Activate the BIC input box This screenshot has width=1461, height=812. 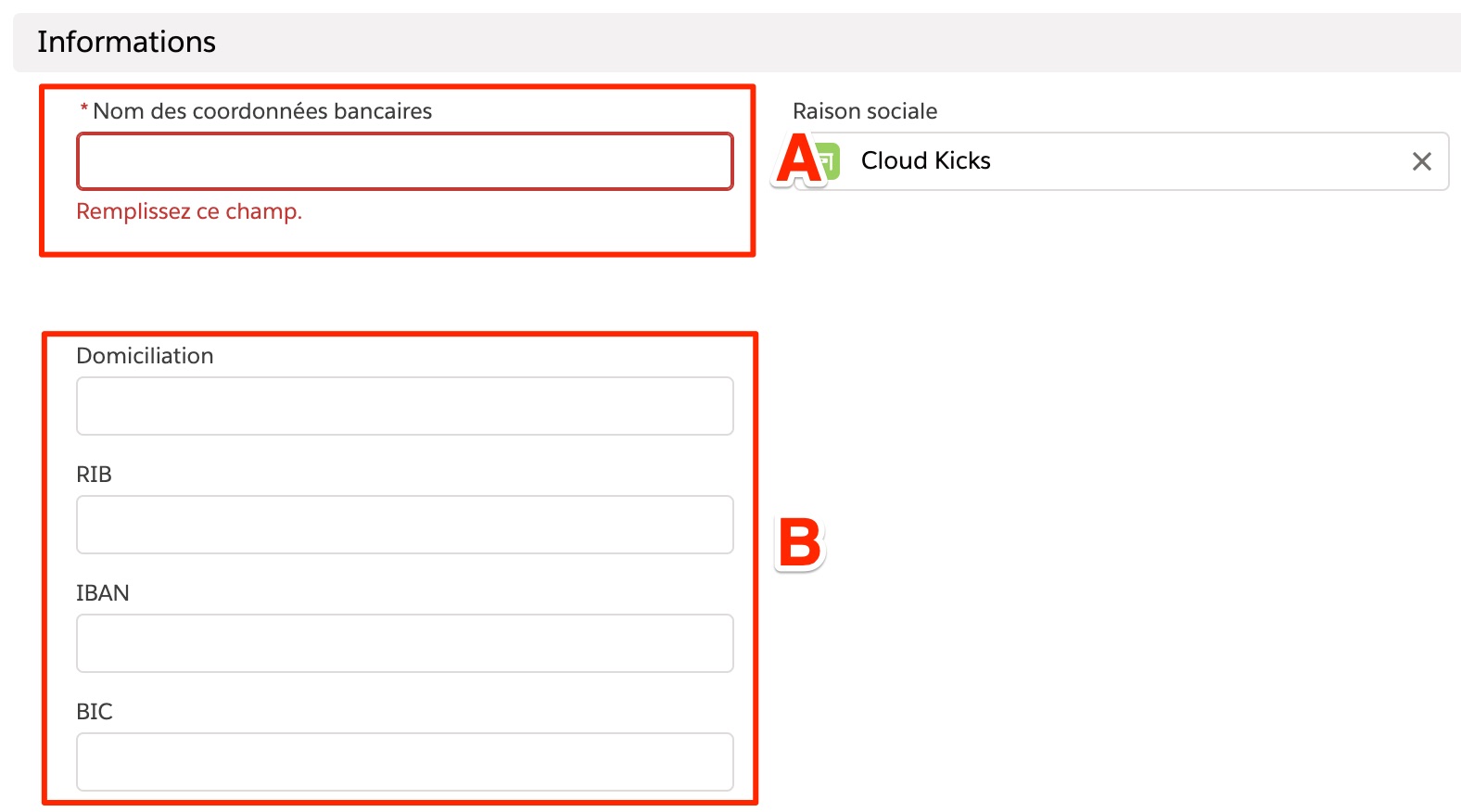404,762
